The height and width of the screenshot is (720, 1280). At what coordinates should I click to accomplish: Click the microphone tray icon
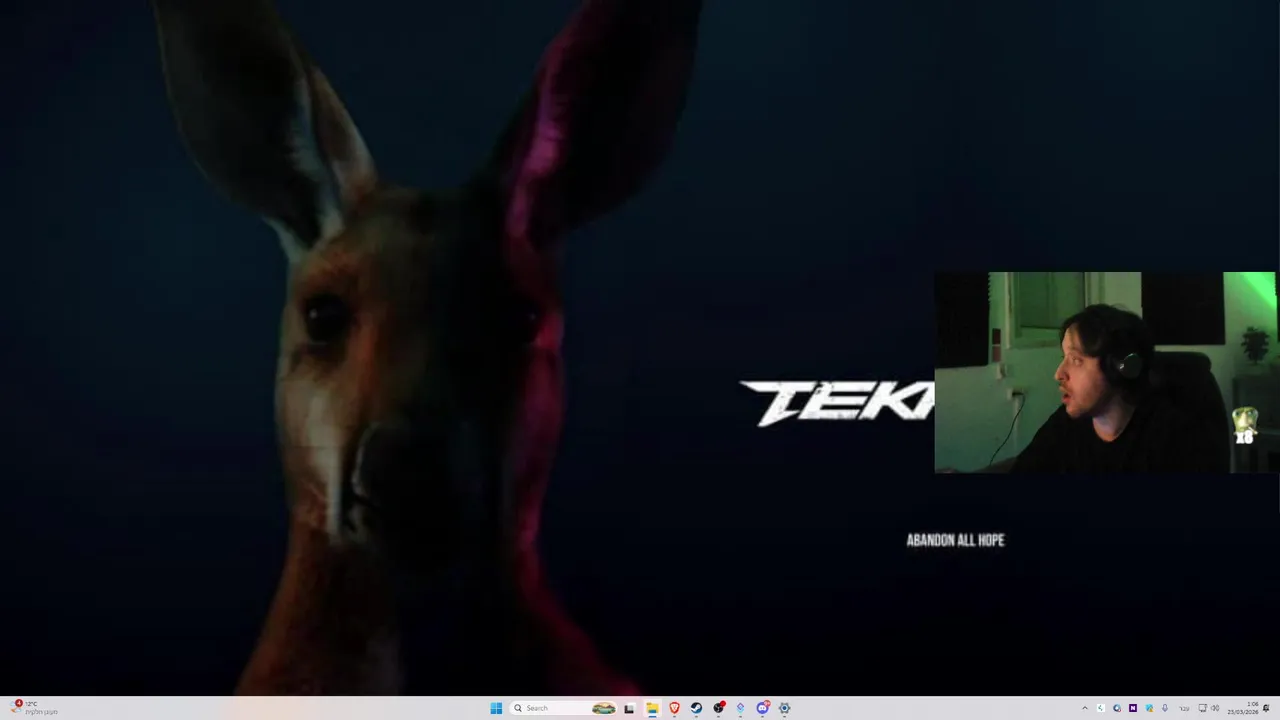click(x=1165, y=708)
